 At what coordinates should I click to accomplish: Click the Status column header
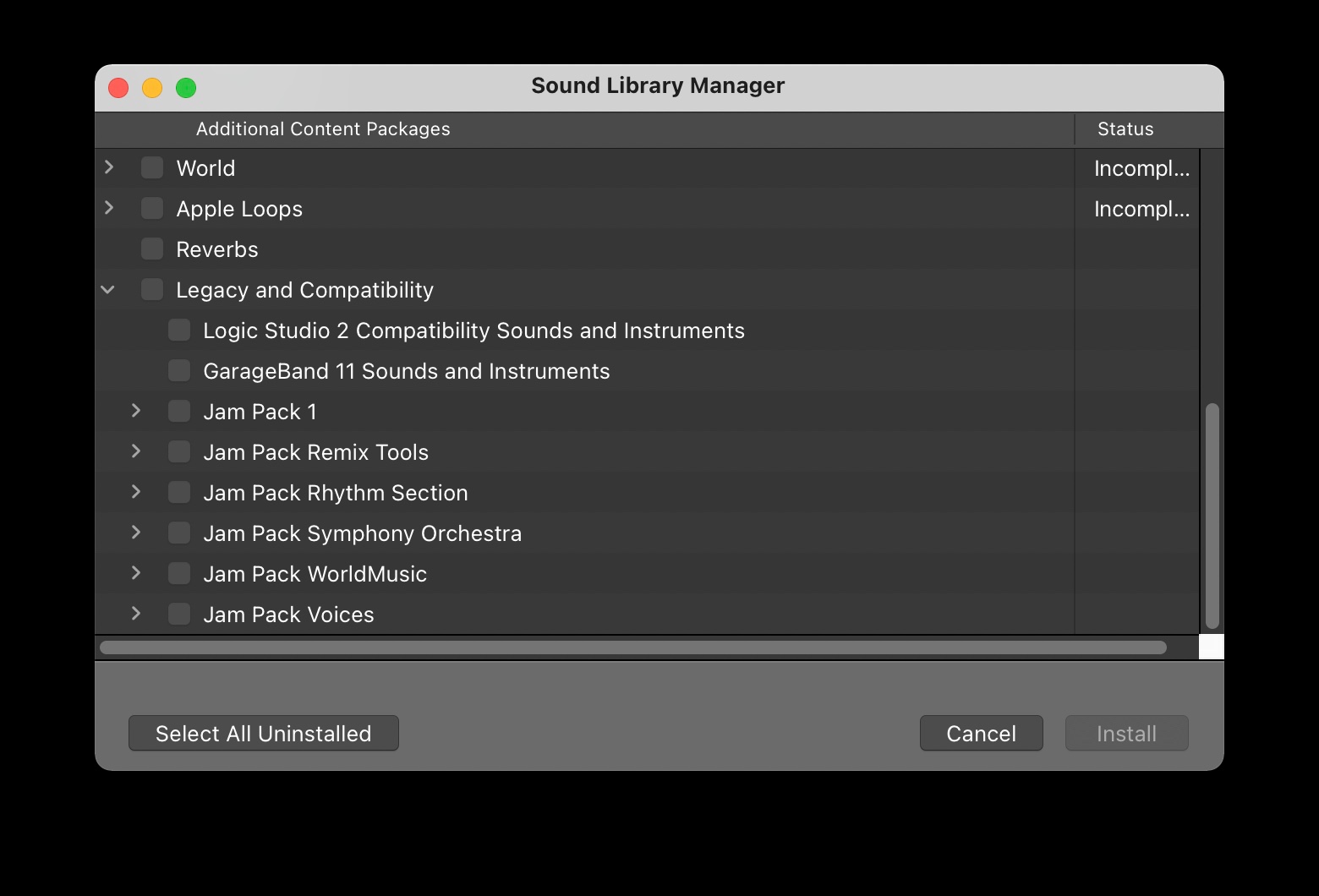(x=1125, y=129)
